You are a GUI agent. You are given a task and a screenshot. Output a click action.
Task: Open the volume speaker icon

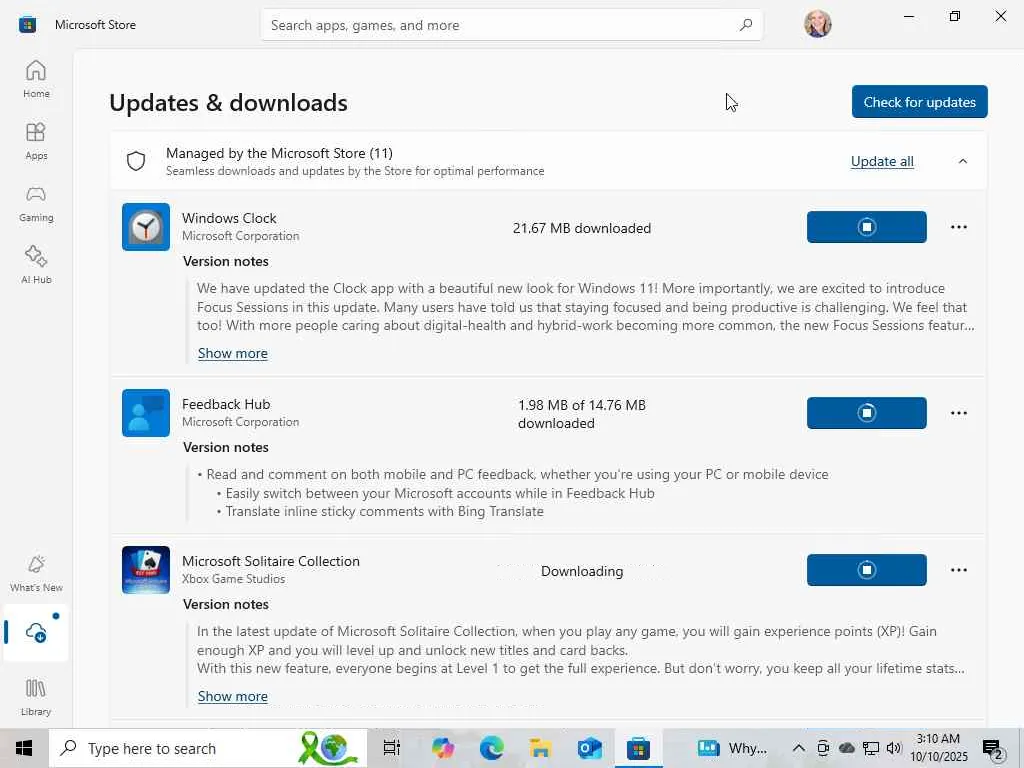(894, 748)
